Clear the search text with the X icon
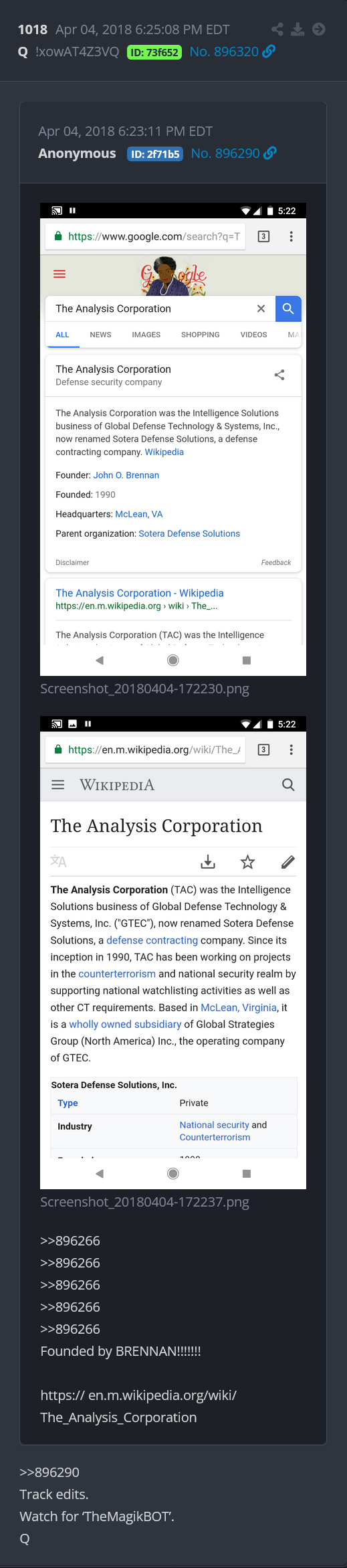This screenshot has width=347, height=1568. click(261, 309)
